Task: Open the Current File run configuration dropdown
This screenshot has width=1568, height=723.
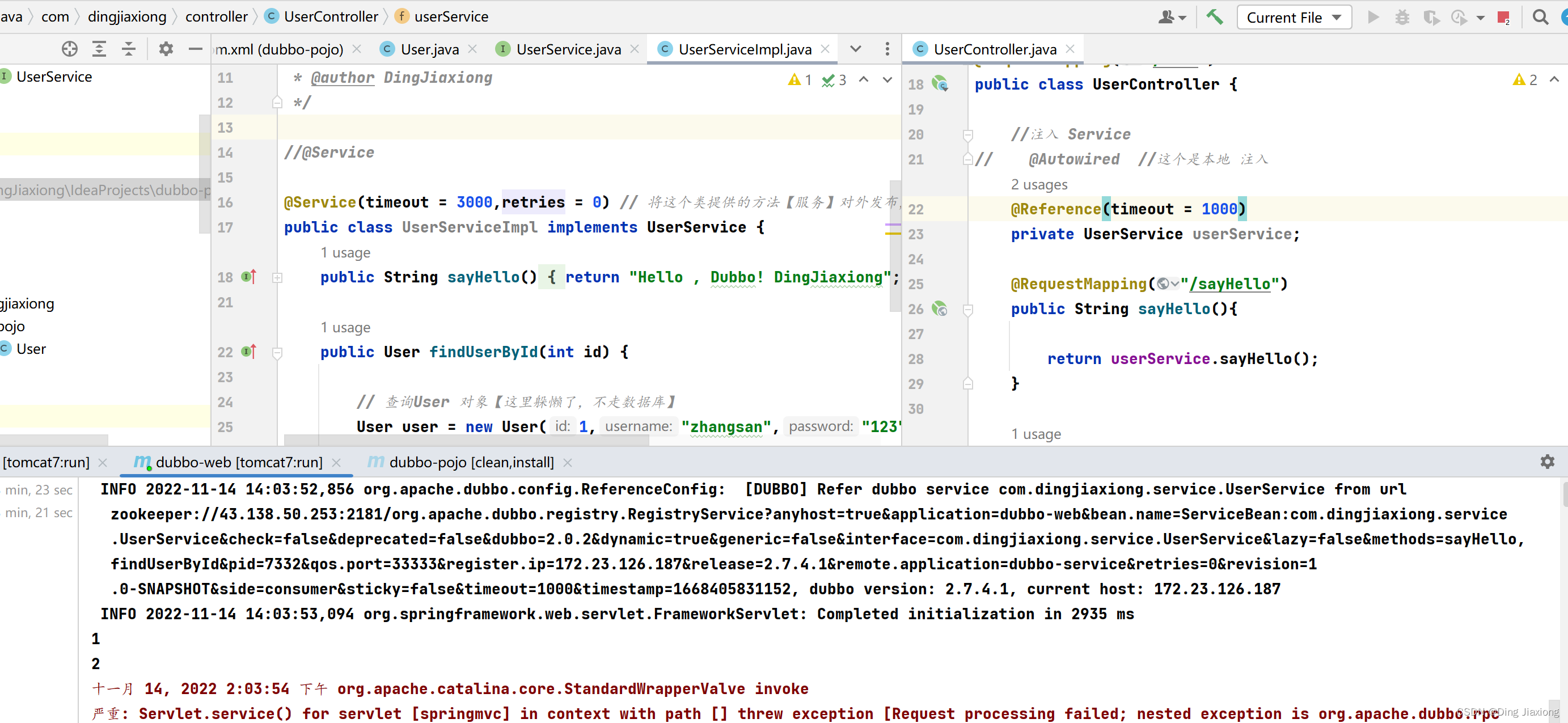Action: [x=1294, y=17]
